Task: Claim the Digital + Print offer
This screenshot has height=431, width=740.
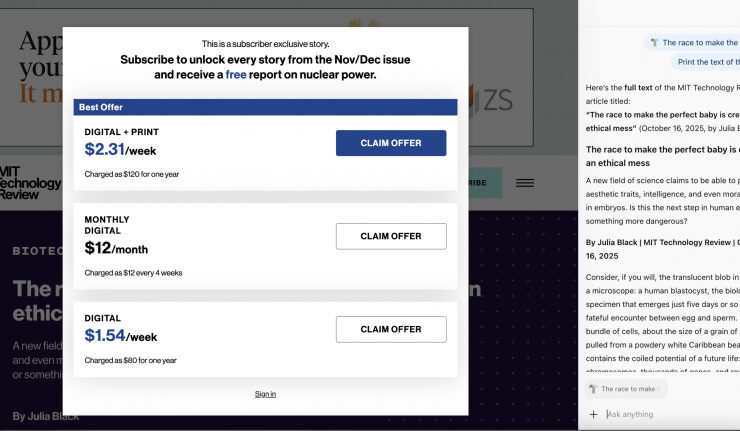Action: pyautogui.click(x=391, y=143)
